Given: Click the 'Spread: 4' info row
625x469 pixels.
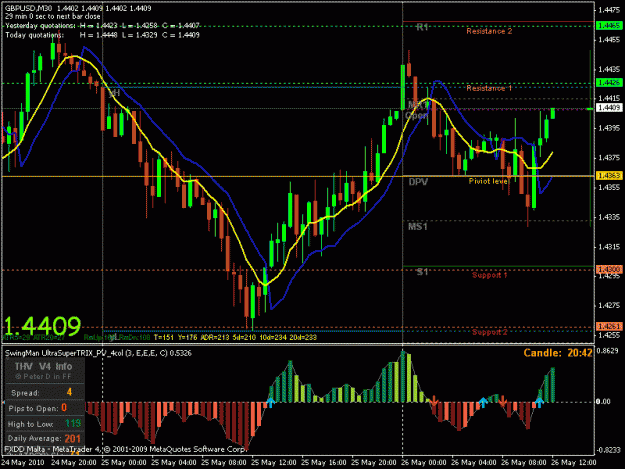Looking at the screenshot, I should (45, 392).
